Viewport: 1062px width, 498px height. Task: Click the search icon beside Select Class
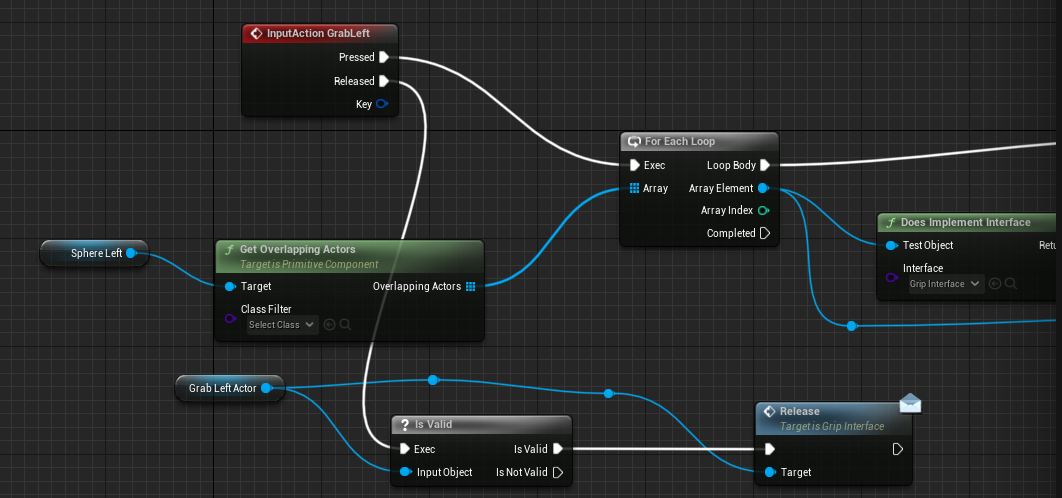(345, 324)
